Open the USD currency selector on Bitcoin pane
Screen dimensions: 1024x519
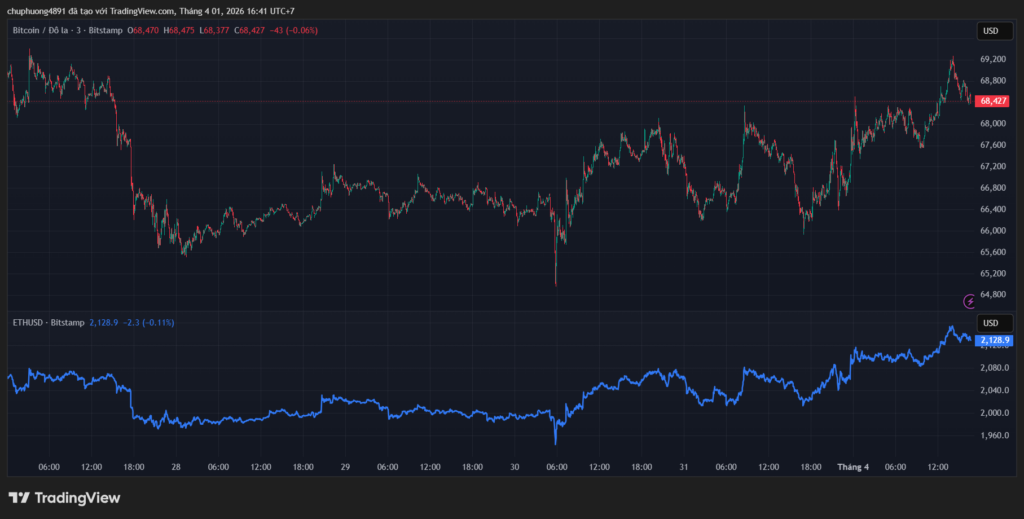click(990, 31)
